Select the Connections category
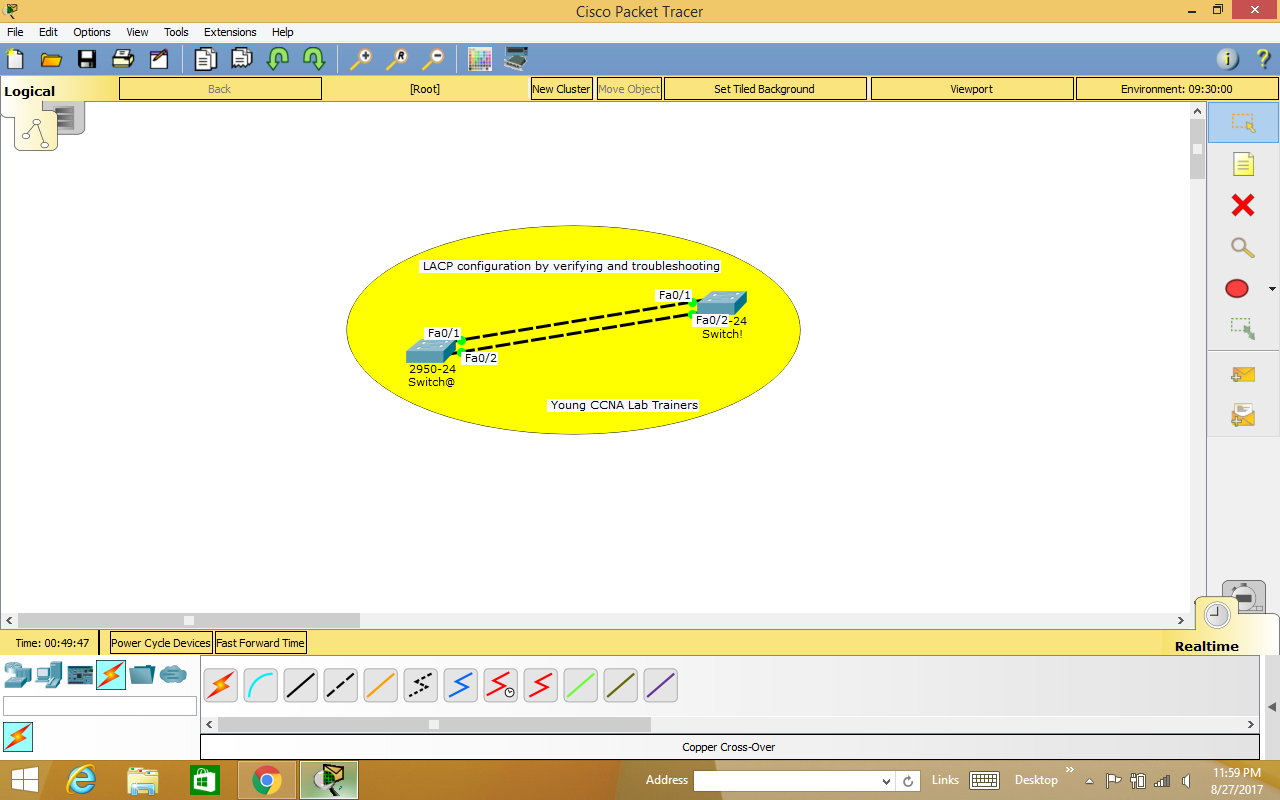This screenshot has width=1280, height=800. tap(111, 675)
